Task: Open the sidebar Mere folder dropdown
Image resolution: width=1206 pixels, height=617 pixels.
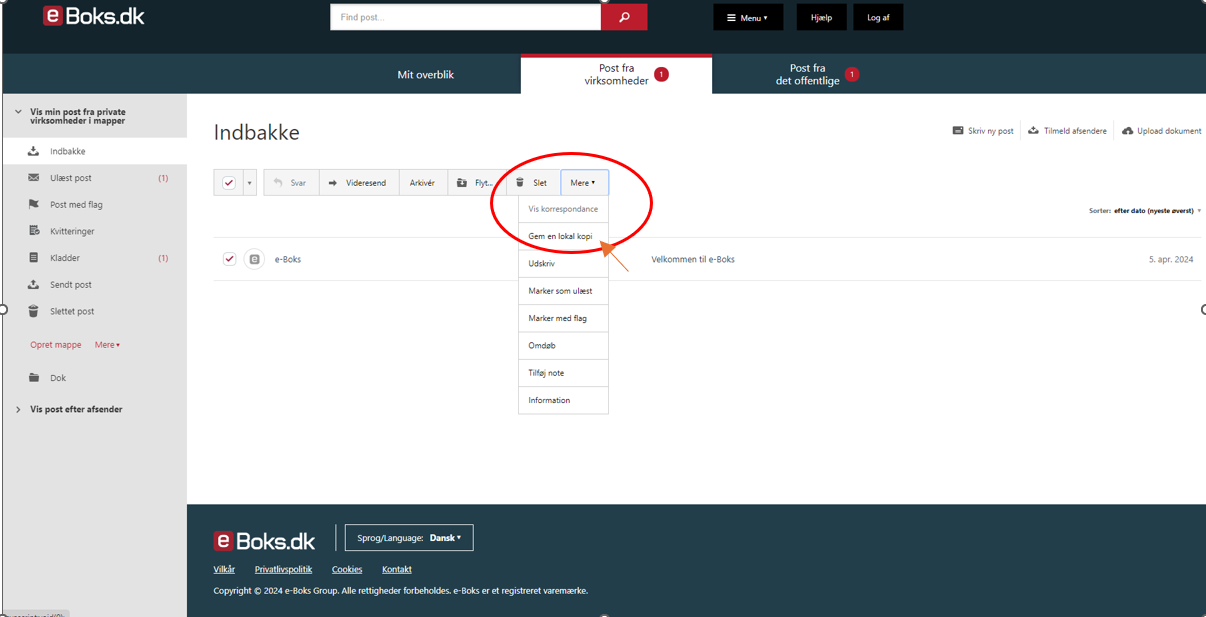Action: point(108,345)
